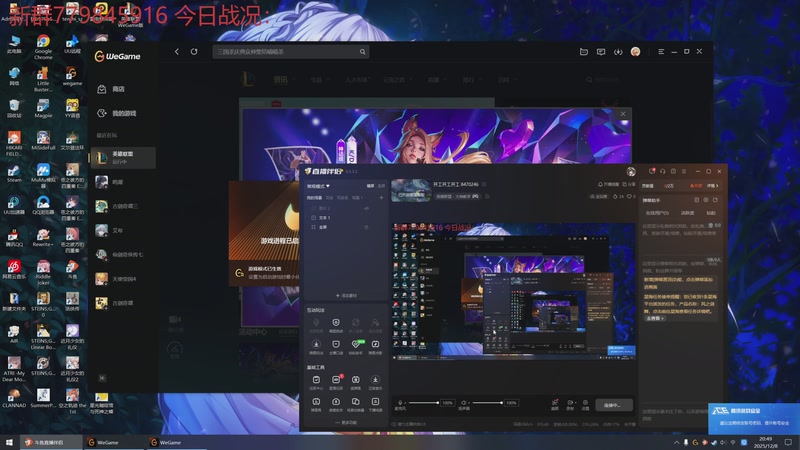
Task: Open 任务中心 in basic tools
Action: click(x=316, y=382)
